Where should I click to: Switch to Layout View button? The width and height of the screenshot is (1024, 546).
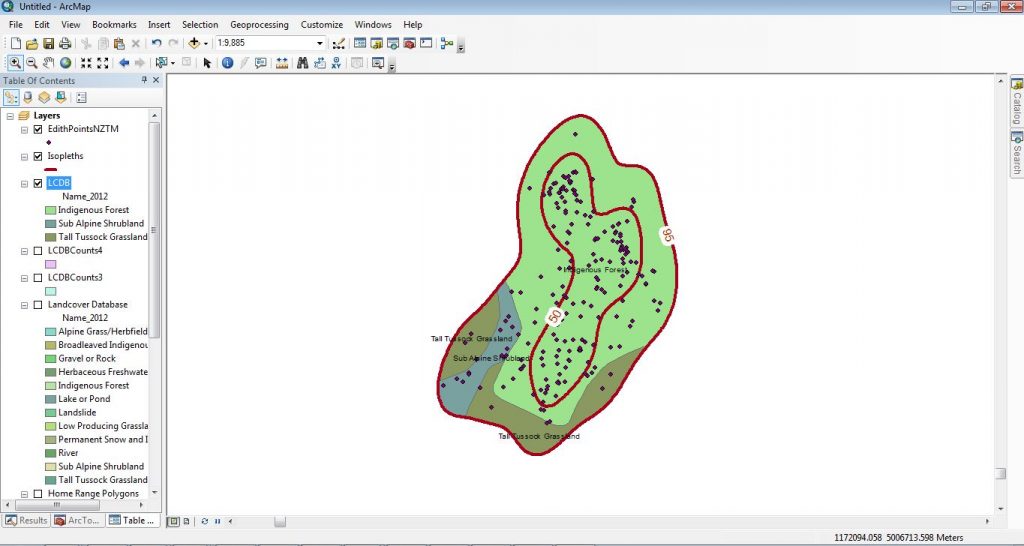[186, 521]
